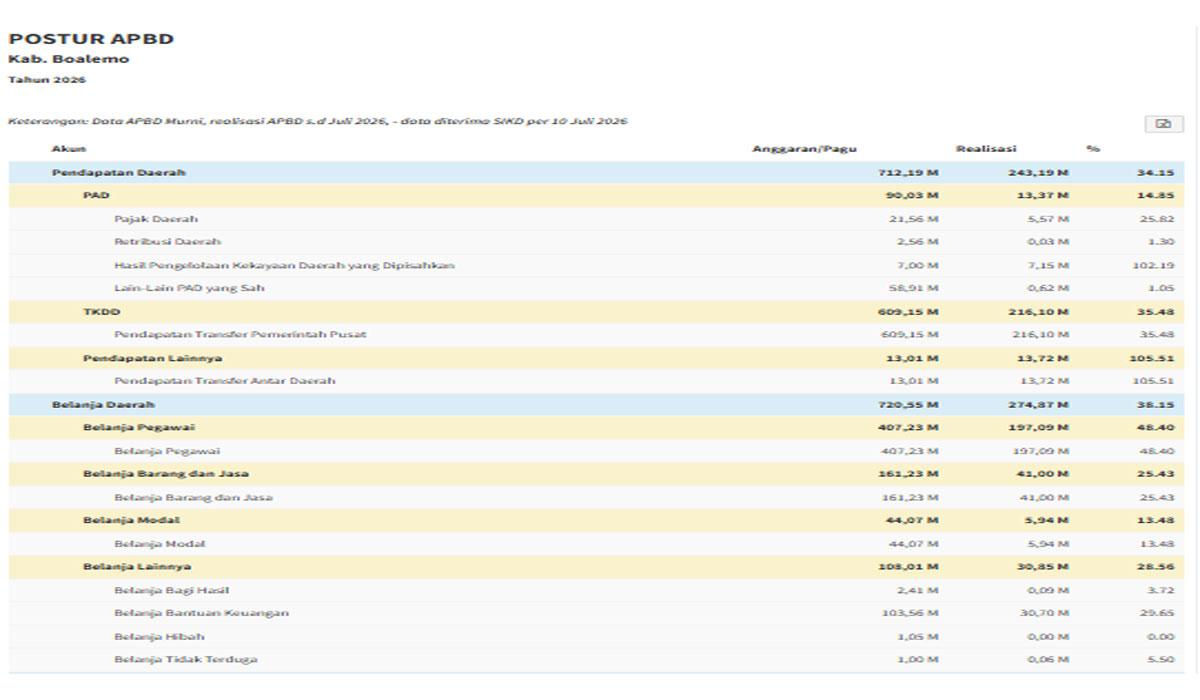
Task: Select Lain-Lain PAD yang Sah row
Action: pos(596,289)
